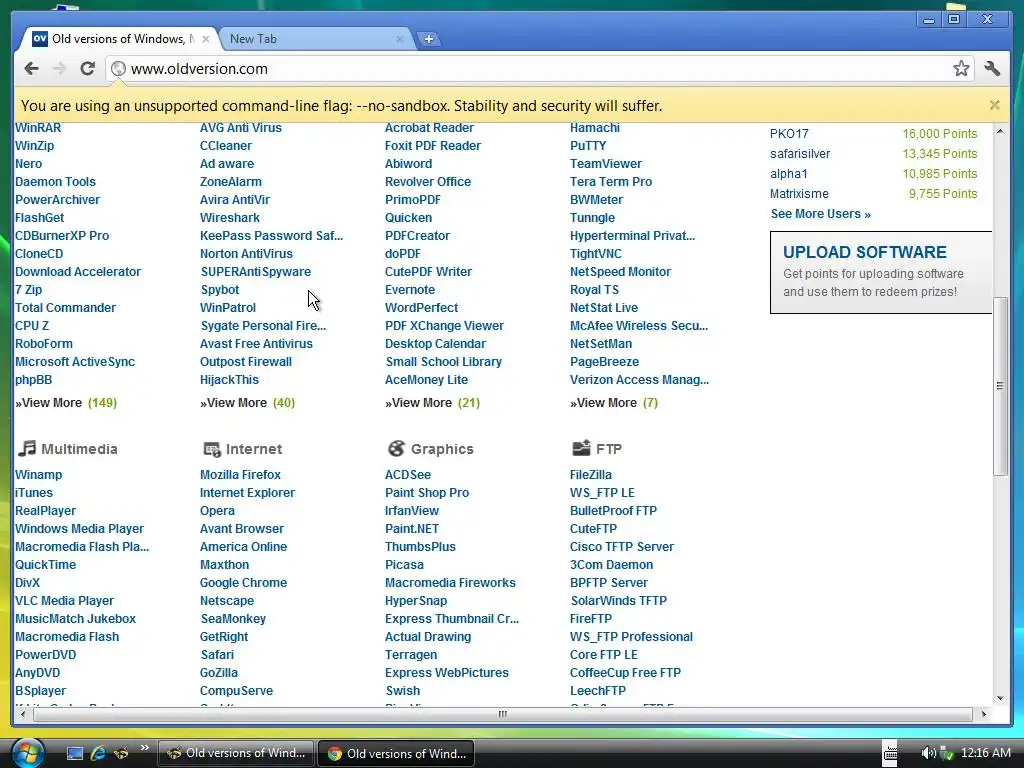Click the Multimedia music note icon
The width and height of the screenshot is (1024, 768).
27,448
